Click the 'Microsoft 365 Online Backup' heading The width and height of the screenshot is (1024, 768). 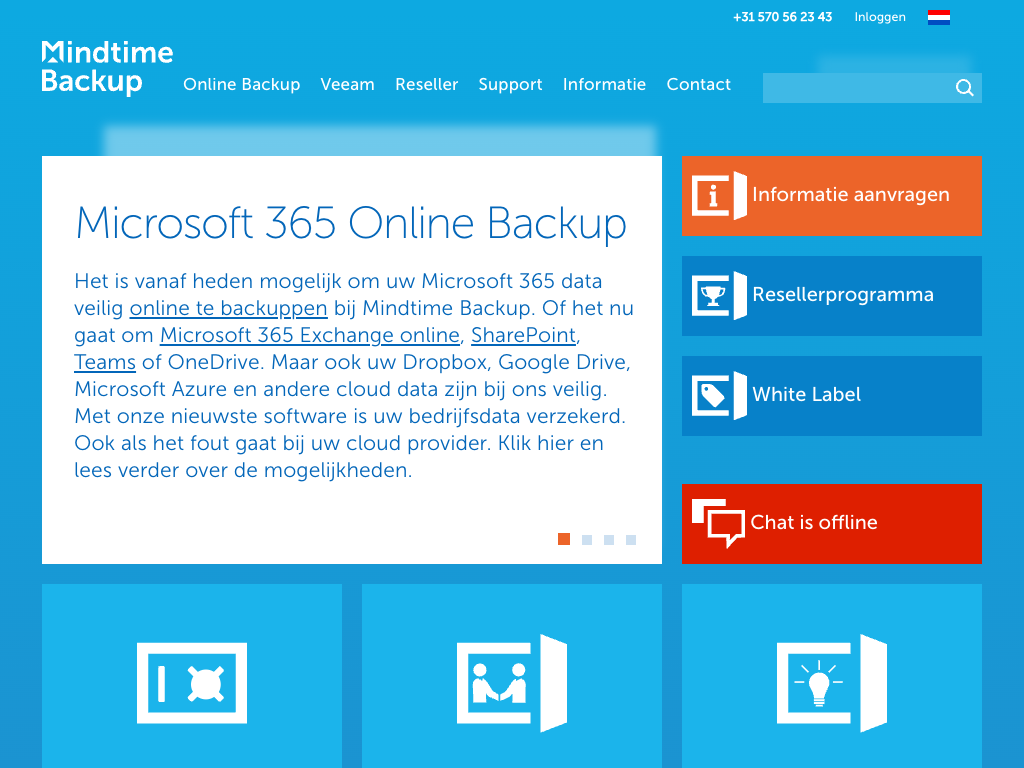[x=351, y=223]
